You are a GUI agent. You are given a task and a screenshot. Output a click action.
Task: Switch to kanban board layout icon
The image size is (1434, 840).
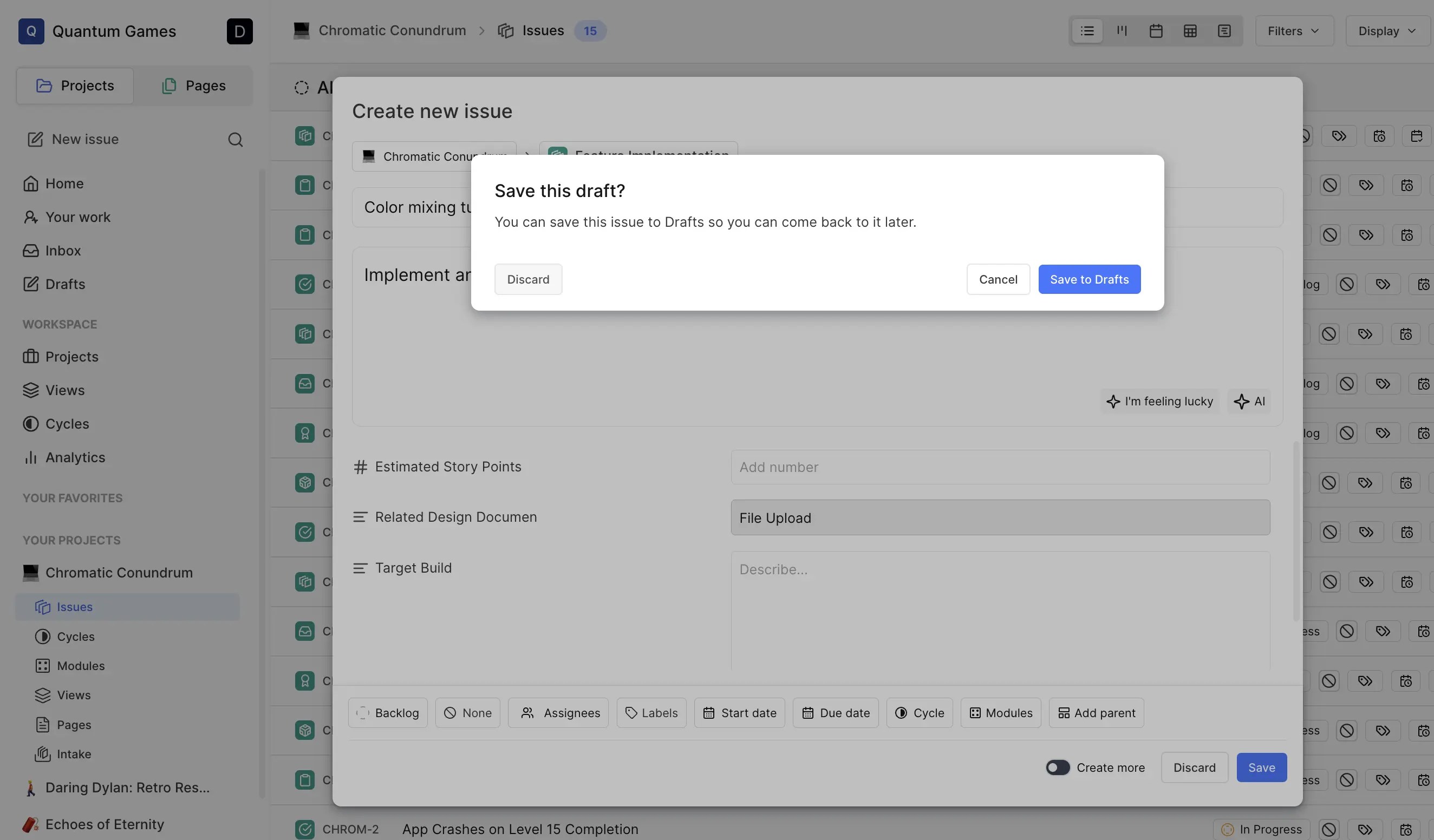(x=1121, y=31)
